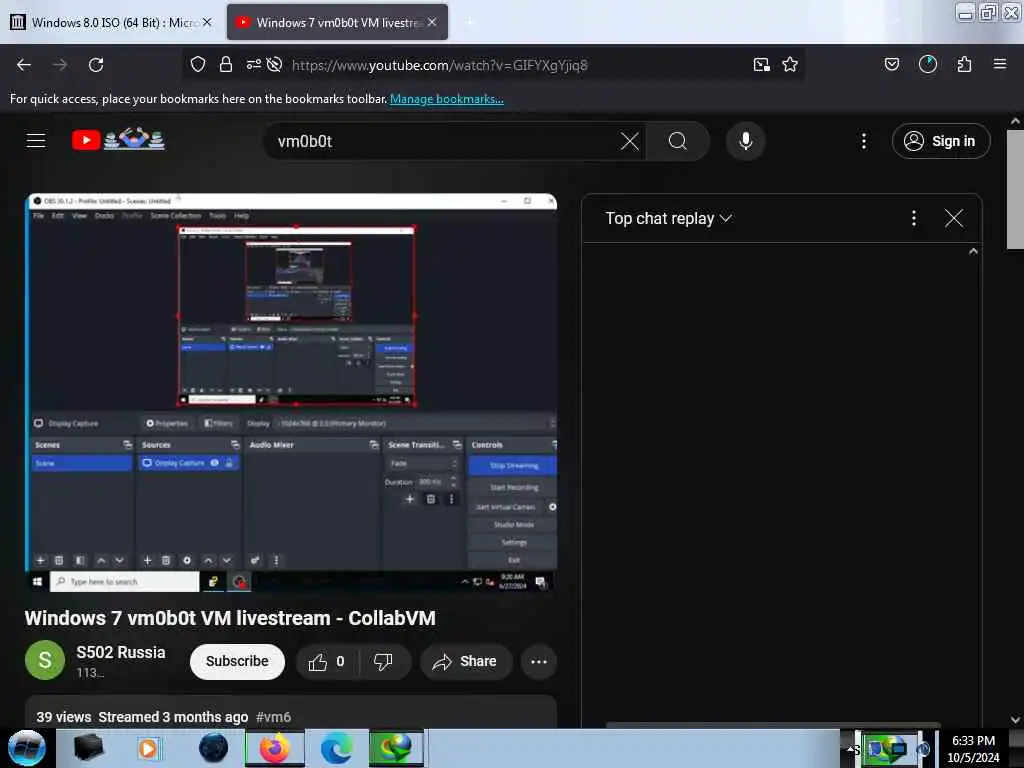This screenshot has width=1024, height=768.
Task: Click the taskbar clock showing 6:33 PM
Action: [x=973, y=749]
